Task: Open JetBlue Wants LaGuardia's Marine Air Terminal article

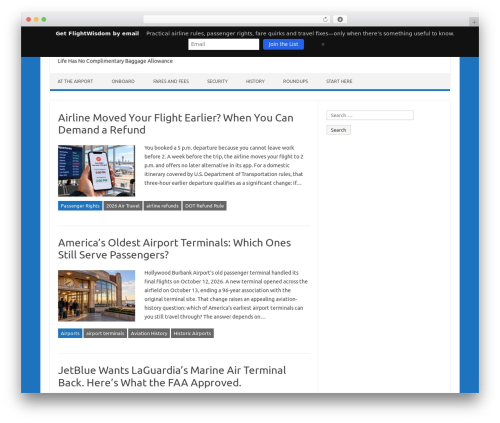Action: (172, 377)
